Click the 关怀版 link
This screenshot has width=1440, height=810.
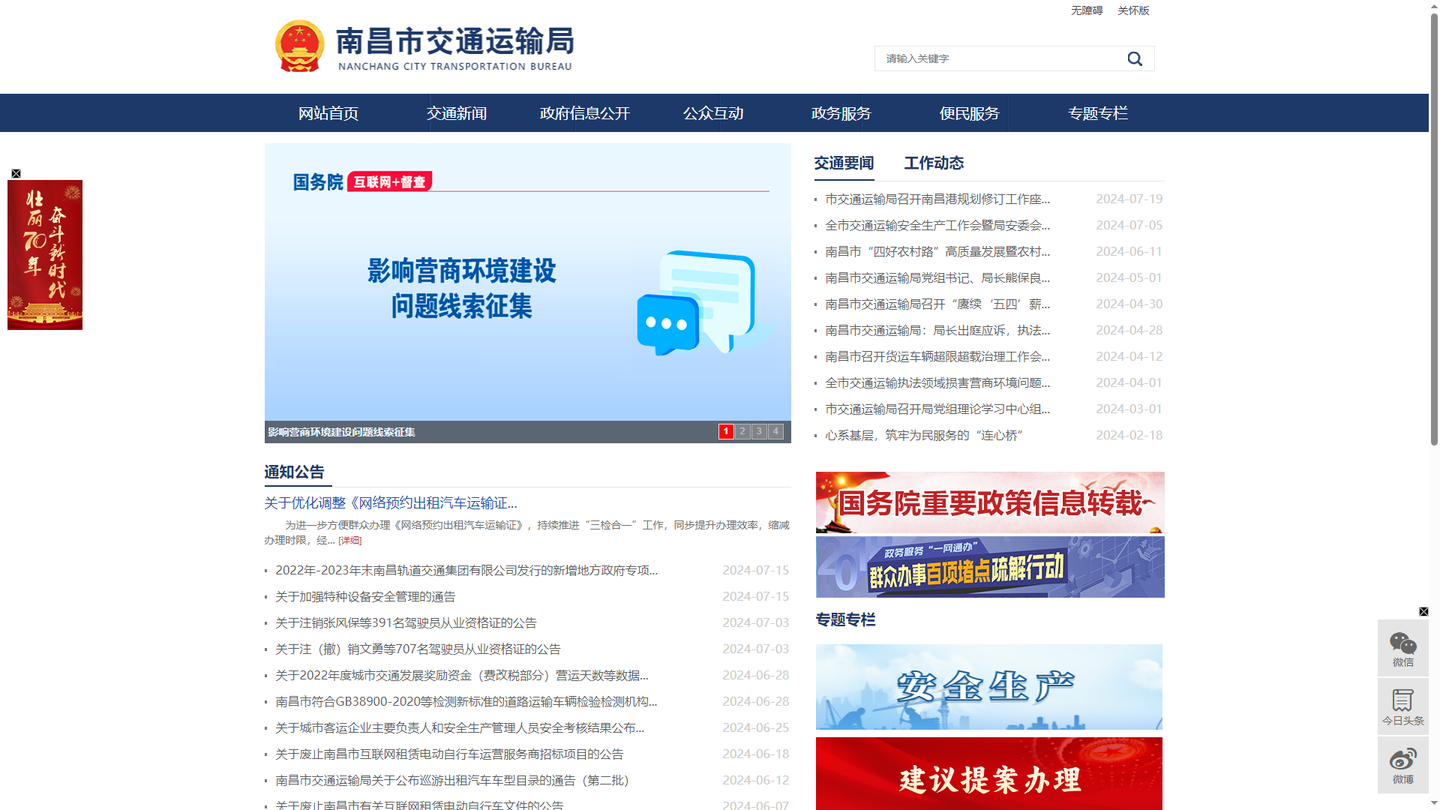click(1133, 10)
